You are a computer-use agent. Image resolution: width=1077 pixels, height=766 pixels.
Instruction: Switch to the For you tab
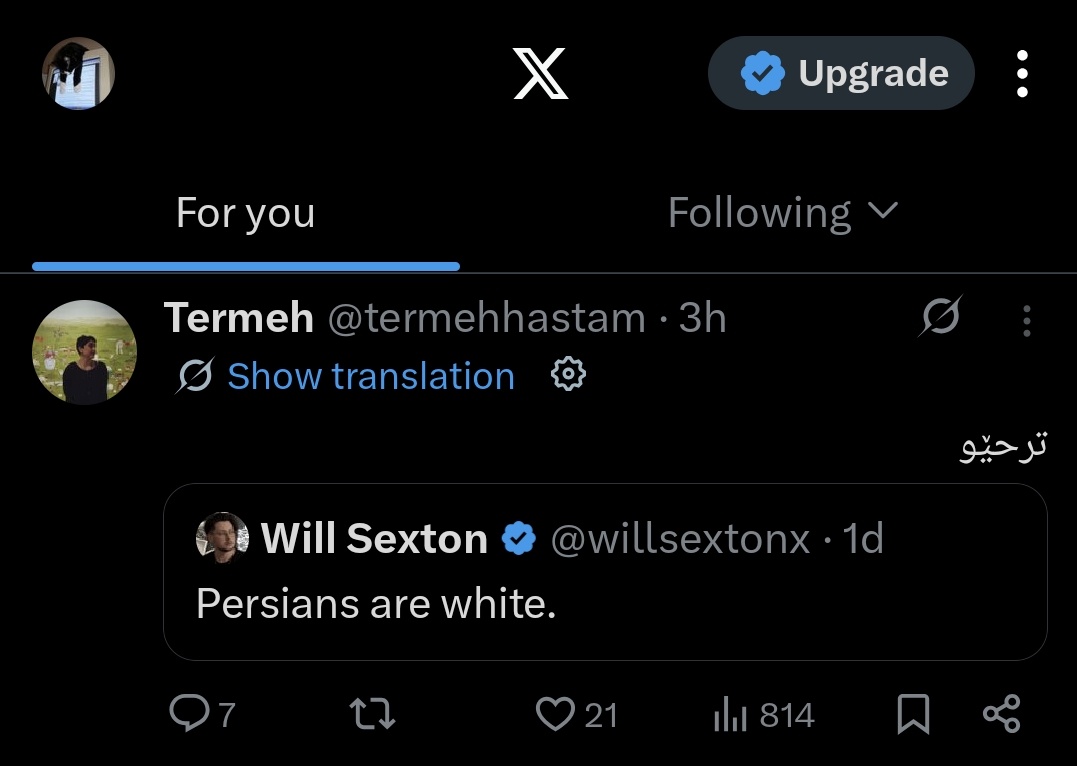(245, 213)
